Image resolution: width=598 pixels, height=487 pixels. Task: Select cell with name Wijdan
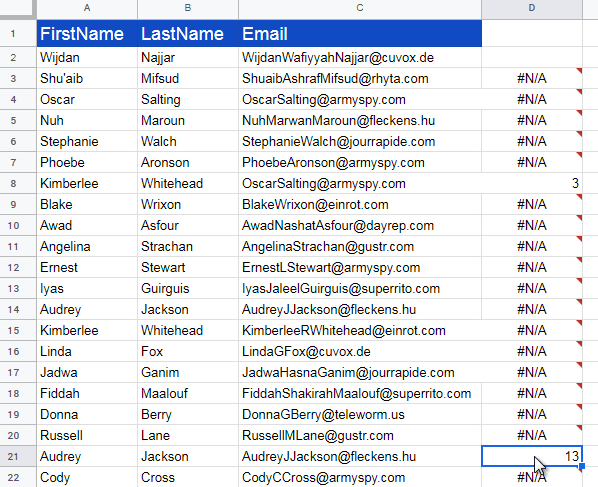[x=87, y=58]
